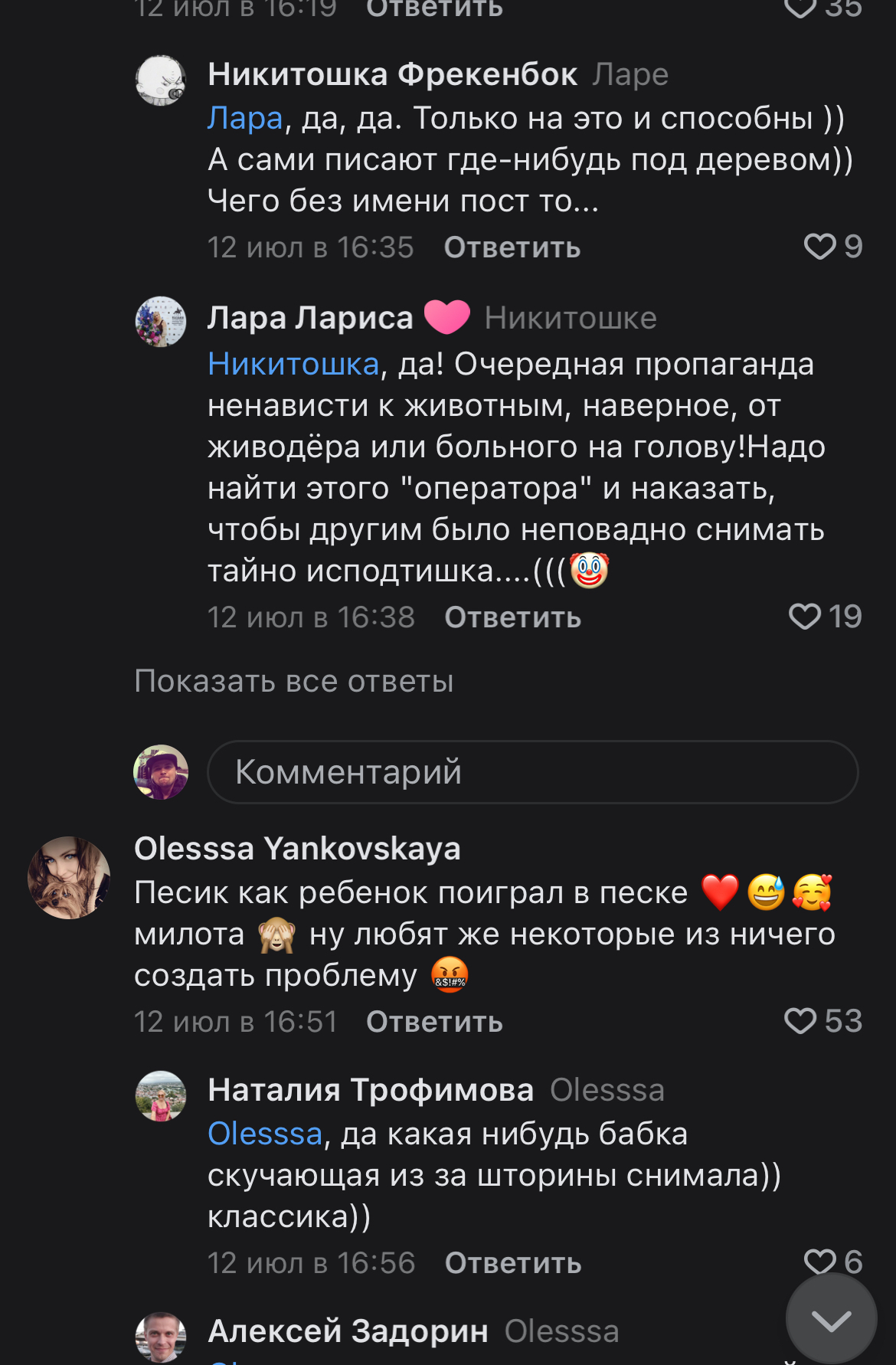The image size is (896, 1365).
Task: Open Лара Лариса's avatar picture
Action: 161,322
